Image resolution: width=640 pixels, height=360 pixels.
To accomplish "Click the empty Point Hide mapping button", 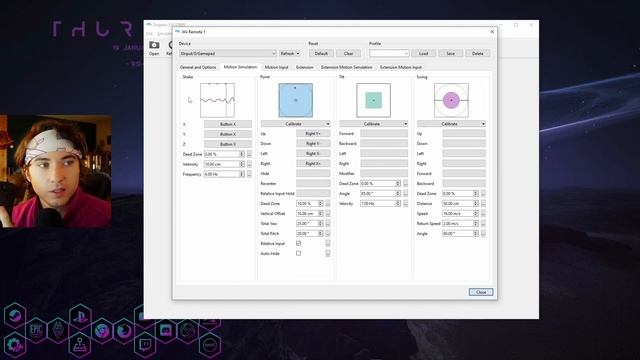I will tap(313, 173).
